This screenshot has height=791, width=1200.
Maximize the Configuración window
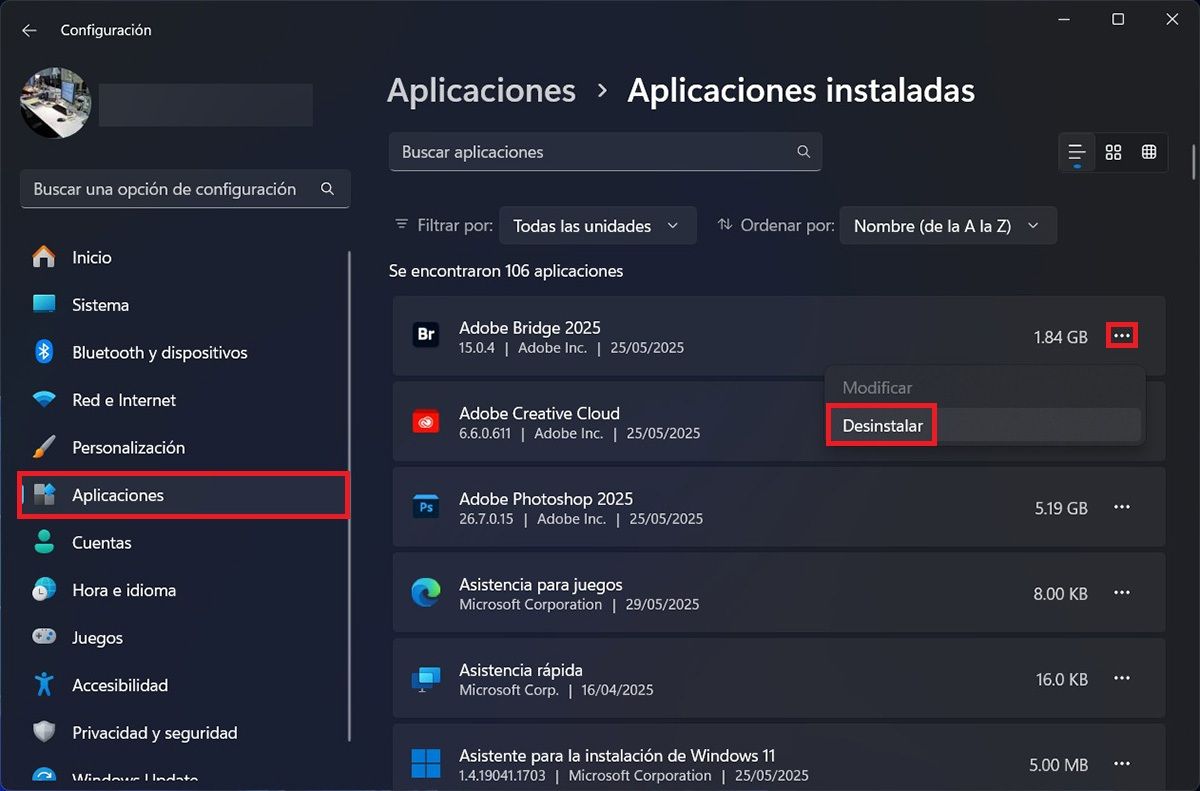[1118, 19]
